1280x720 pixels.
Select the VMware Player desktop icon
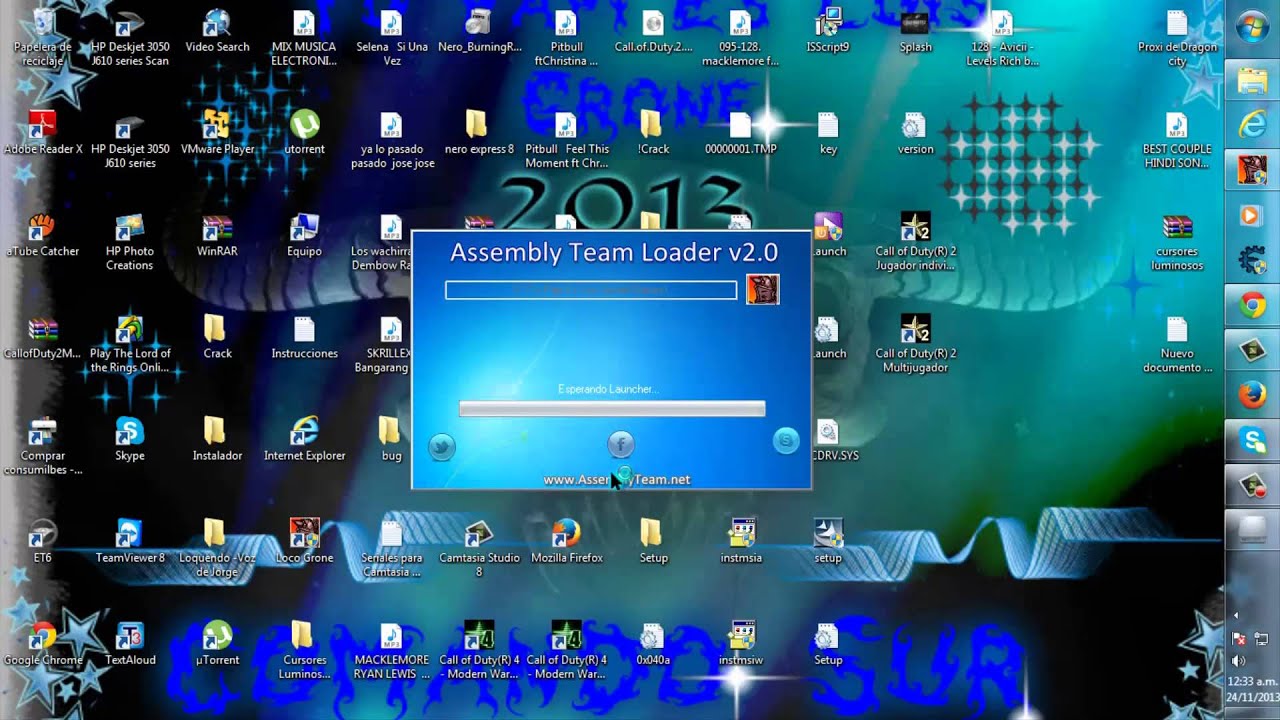coord(217,134)
